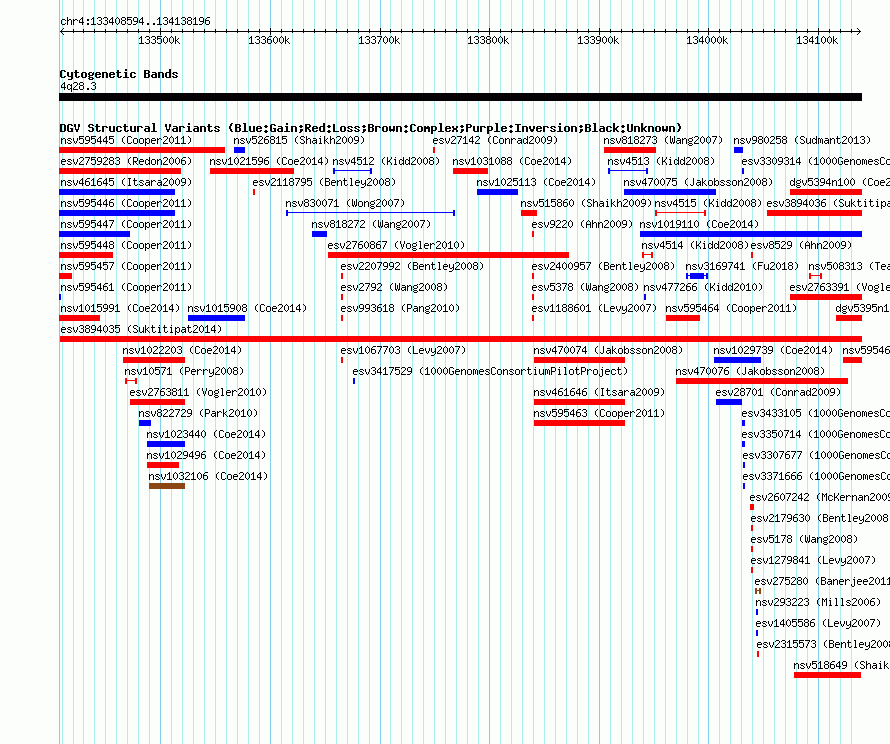The height and width of the screenshot is (744, 890).
Task: Open nsv1025113 (Coe2014) variant
Action: point(497,192)
